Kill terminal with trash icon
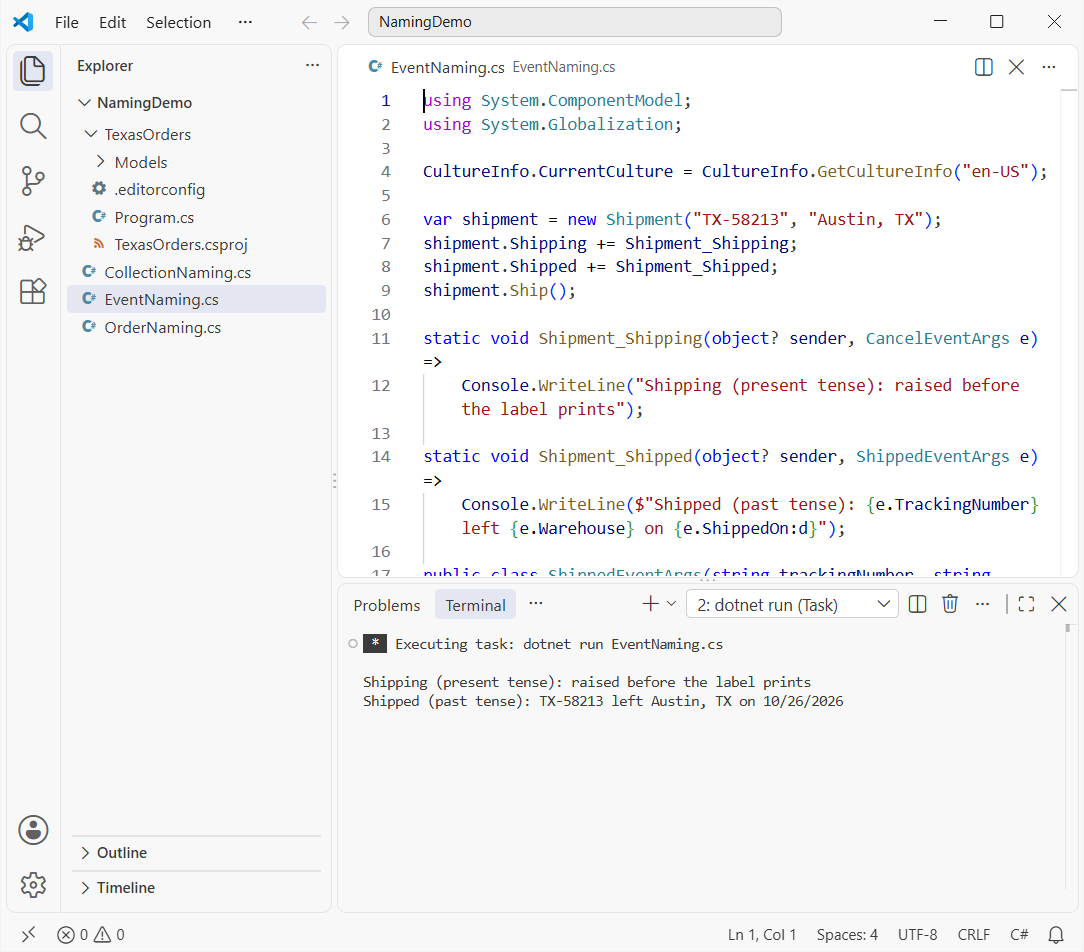Viewport: 1084px width, 952px height. point(950,604)
